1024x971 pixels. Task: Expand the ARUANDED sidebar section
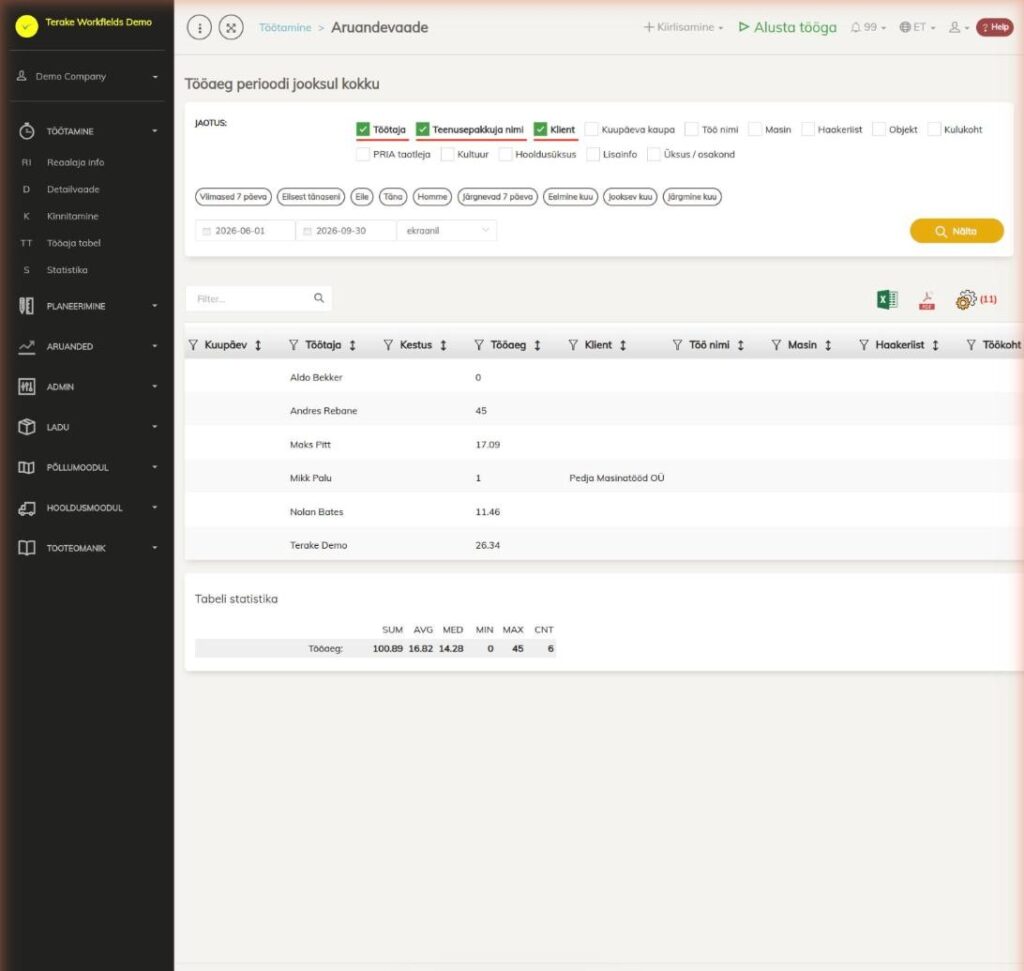tap(87, 347)
